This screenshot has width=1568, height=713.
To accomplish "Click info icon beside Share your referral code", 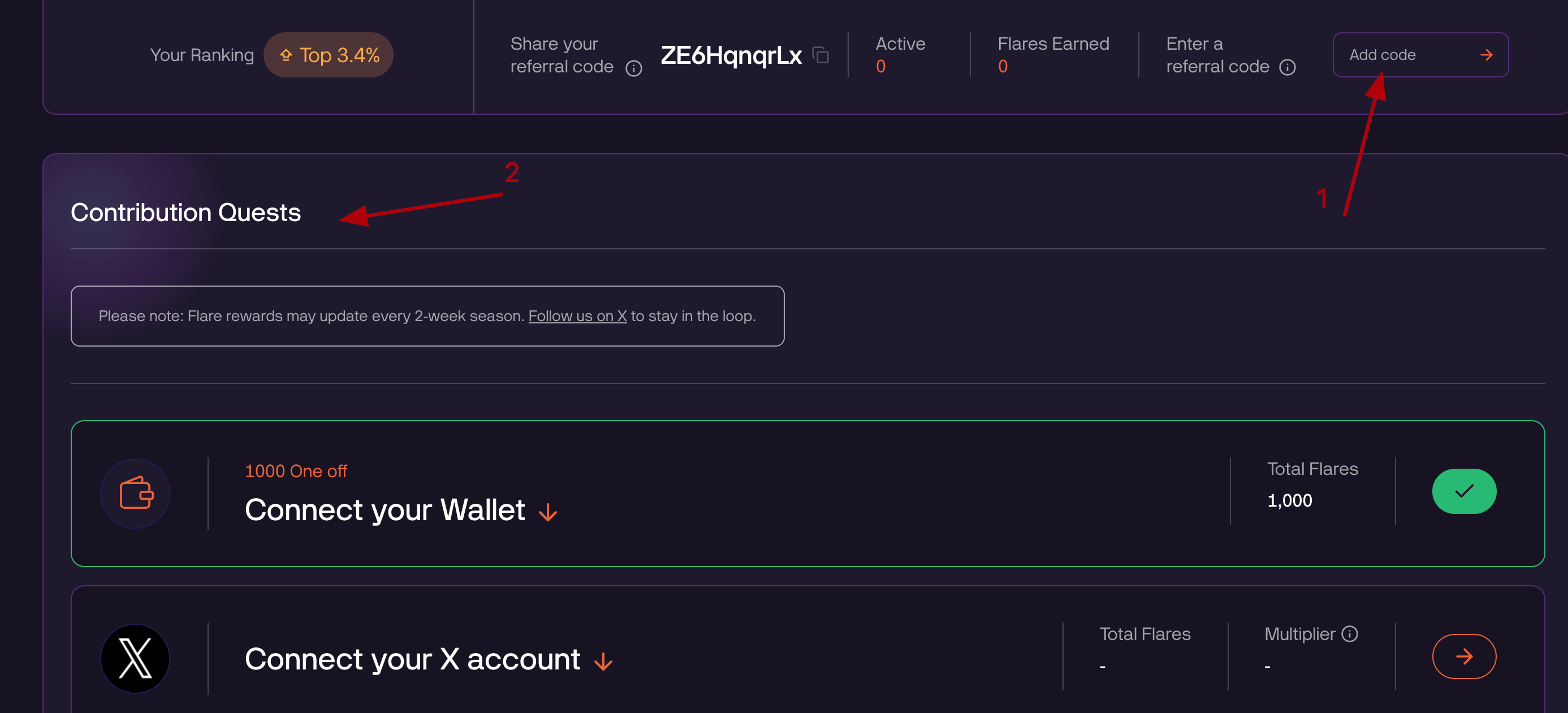I will click(x=634, y=68).
